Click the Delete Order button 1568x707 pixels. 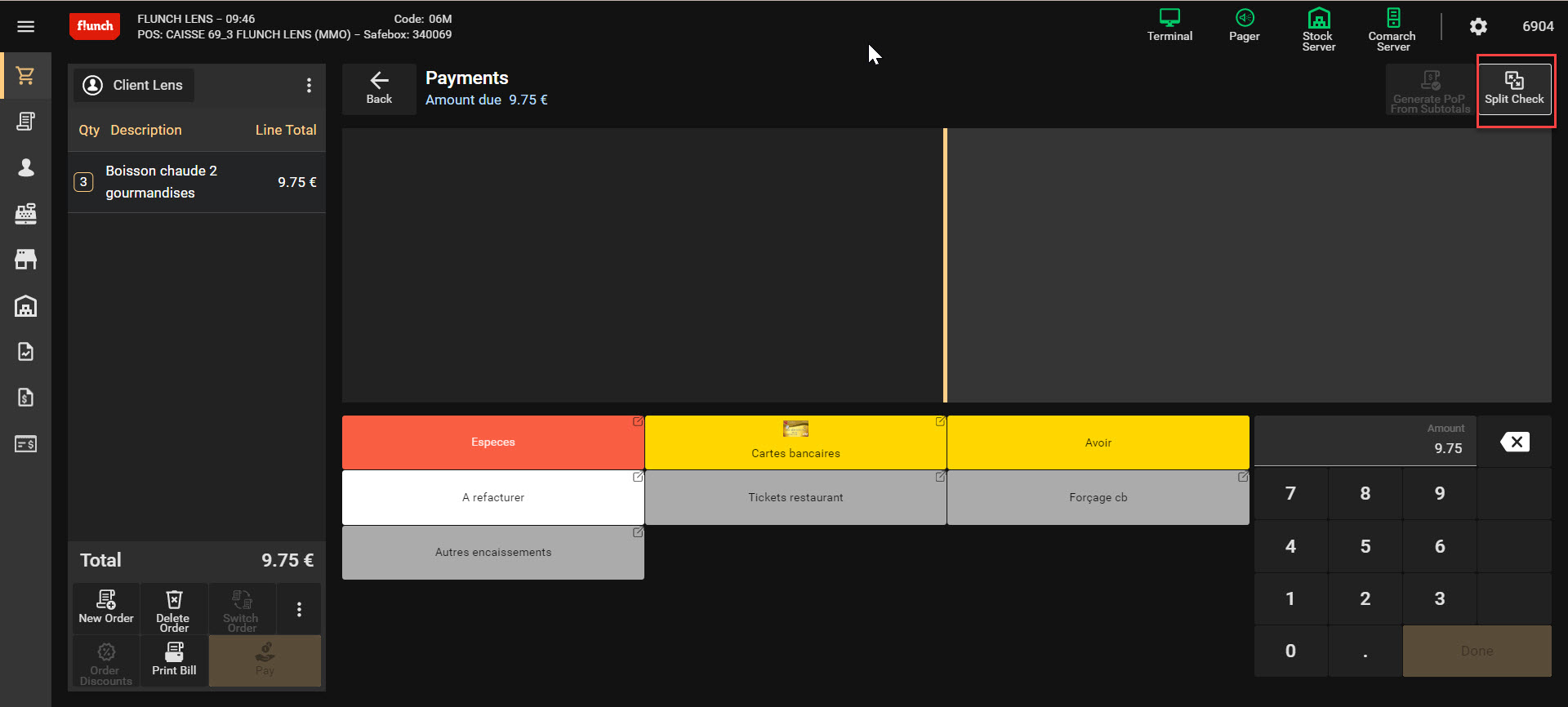(174, 609)
